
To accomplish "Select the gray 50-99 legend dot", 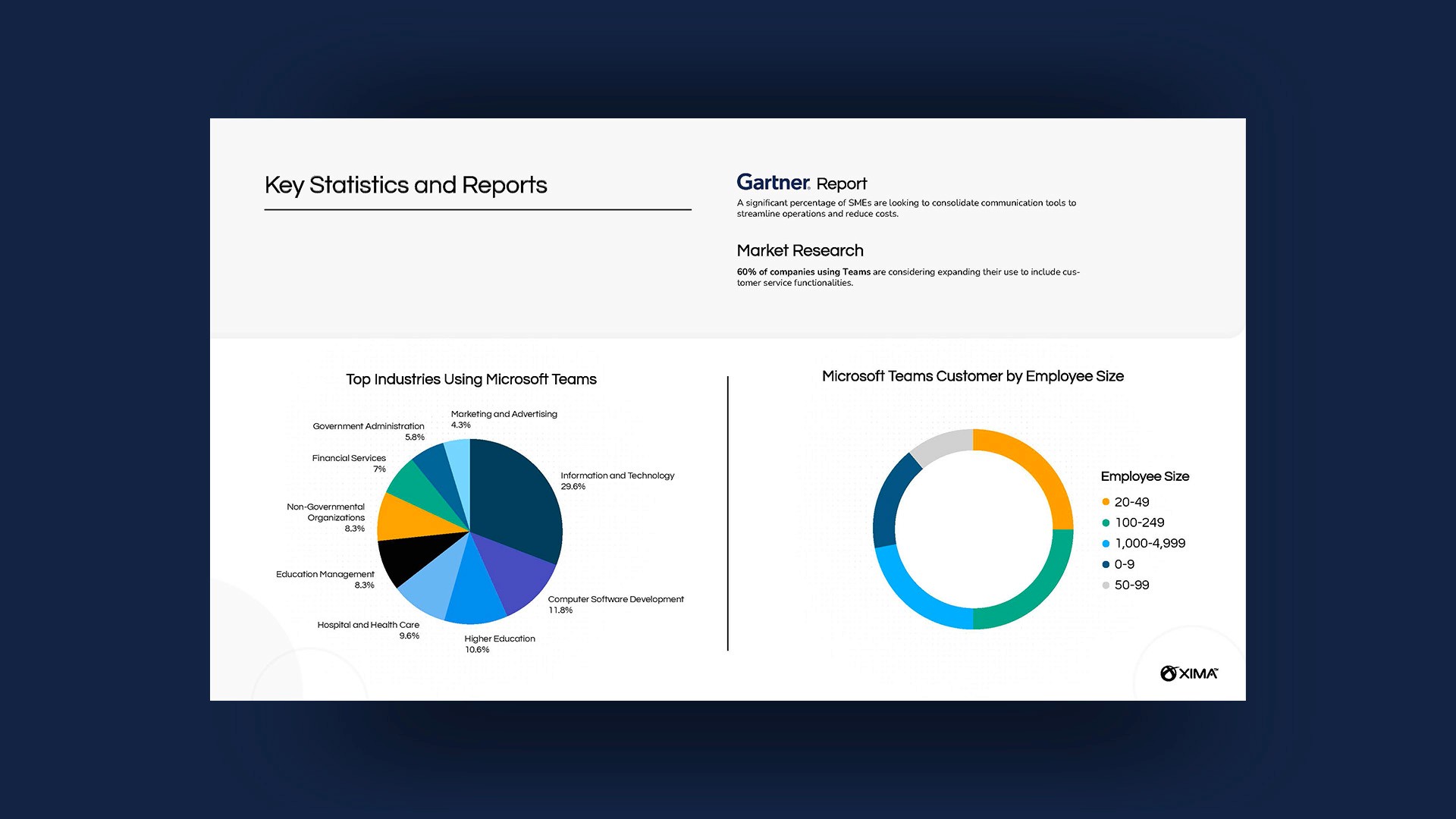I will click(1106, 585).
